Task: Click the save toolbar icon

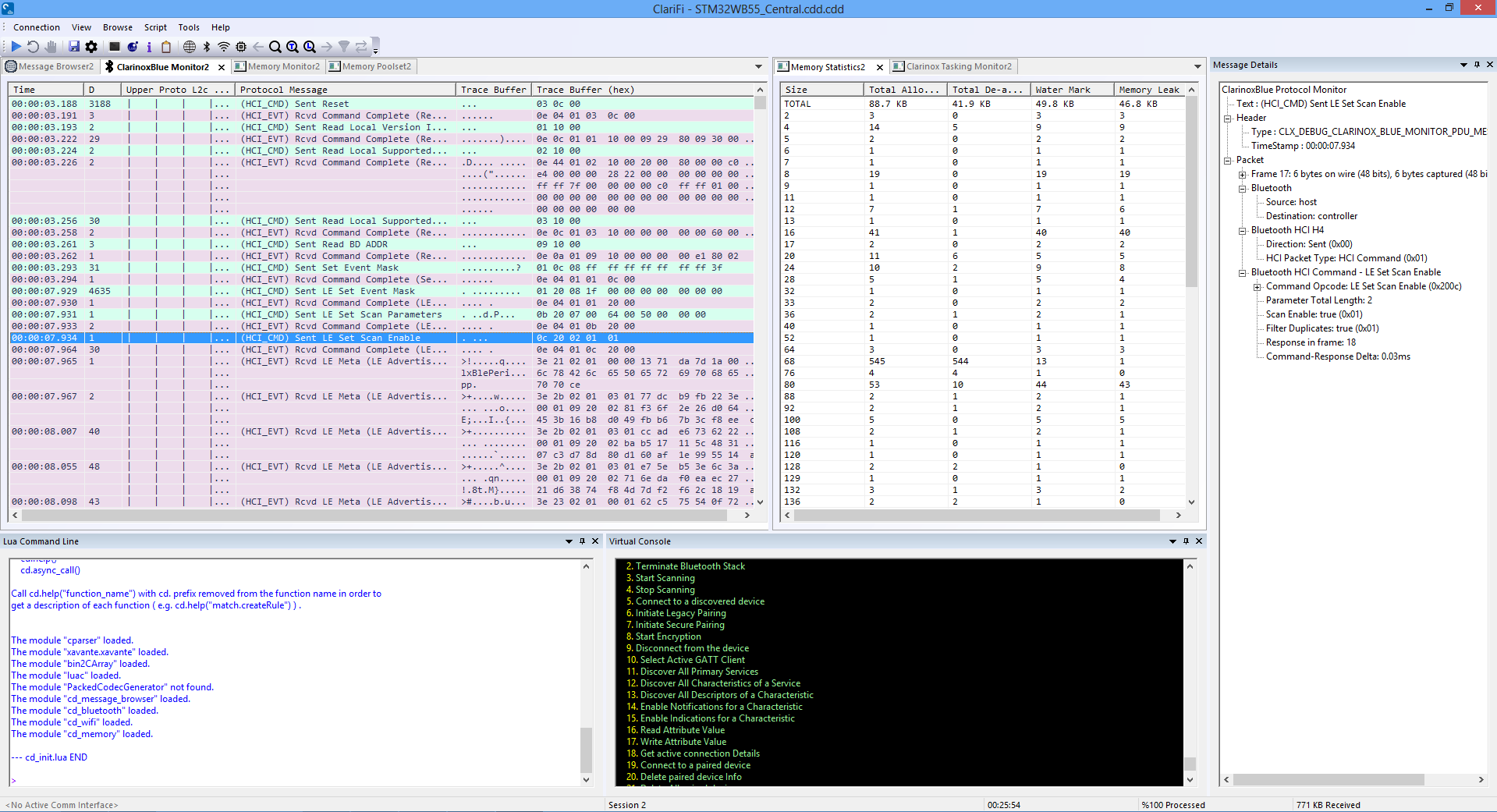Action: [x=74, y=47]
